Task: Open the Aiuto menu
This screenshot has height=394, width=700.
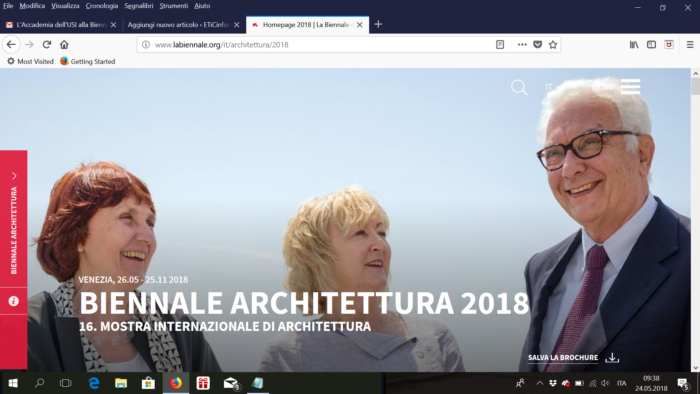Action: 202,6
